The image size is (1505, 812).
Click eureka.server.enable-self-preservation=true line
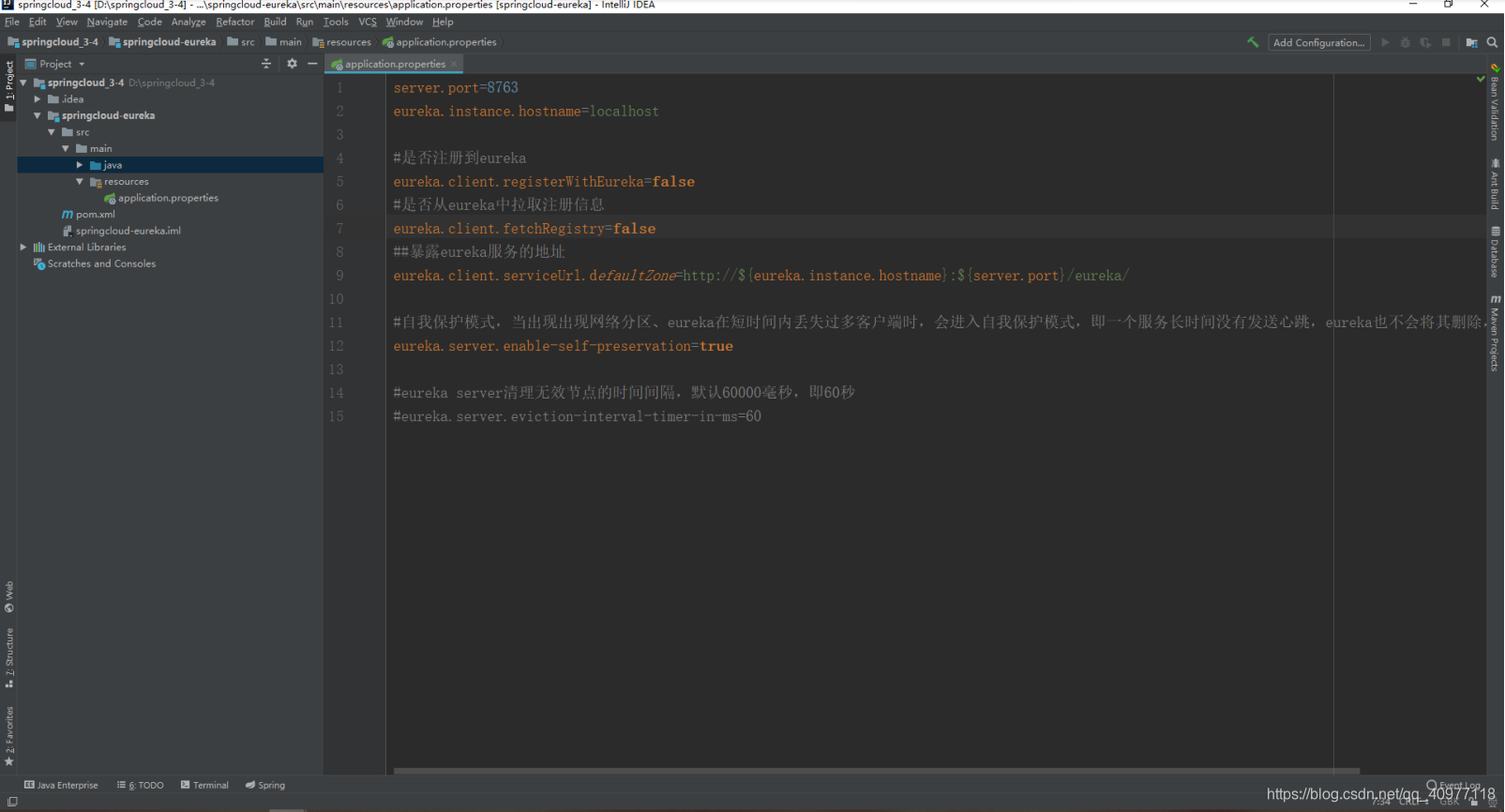pos(563,346)
